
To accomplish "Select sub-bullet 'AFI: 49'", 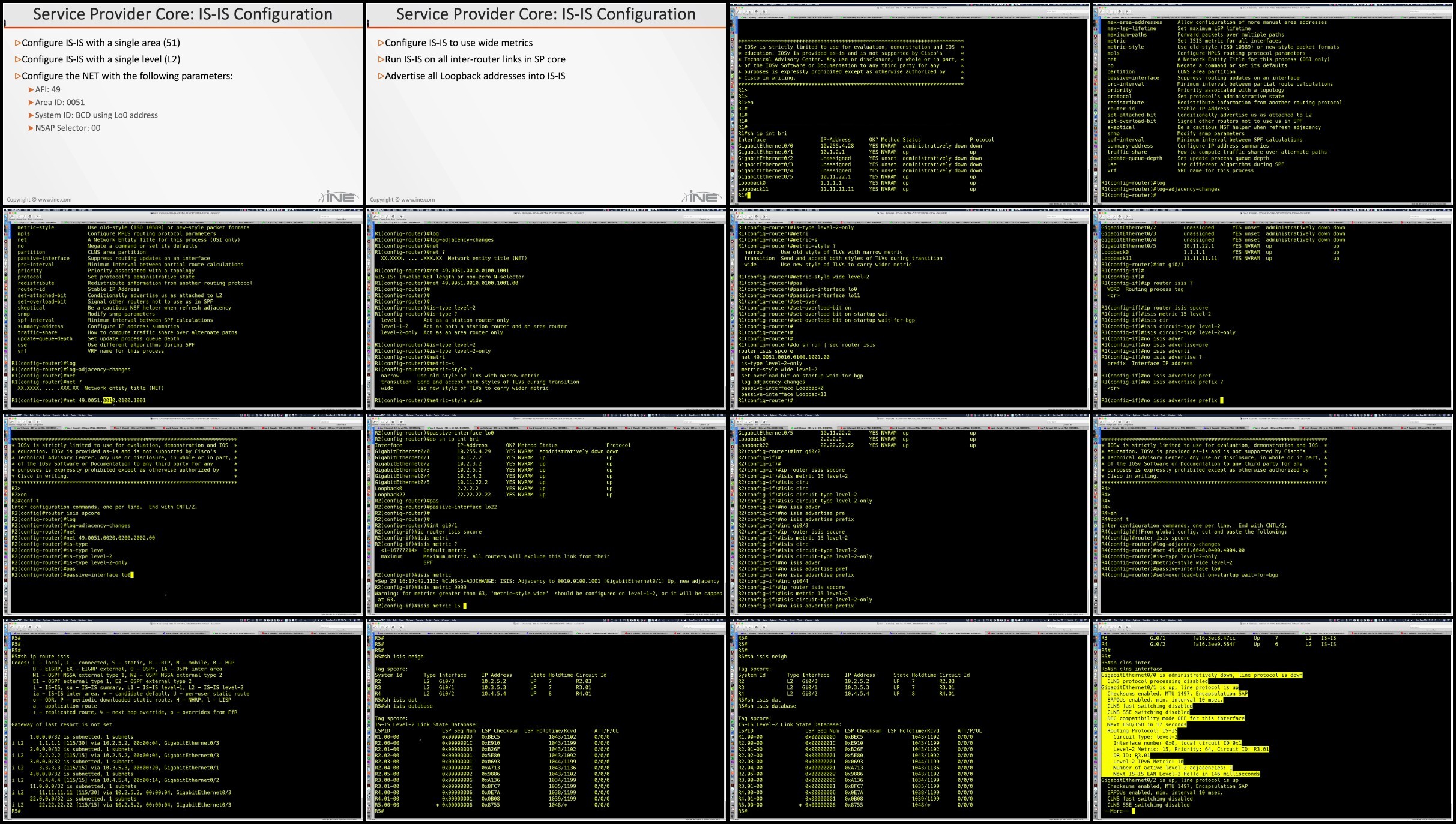I will click(48, 89).
